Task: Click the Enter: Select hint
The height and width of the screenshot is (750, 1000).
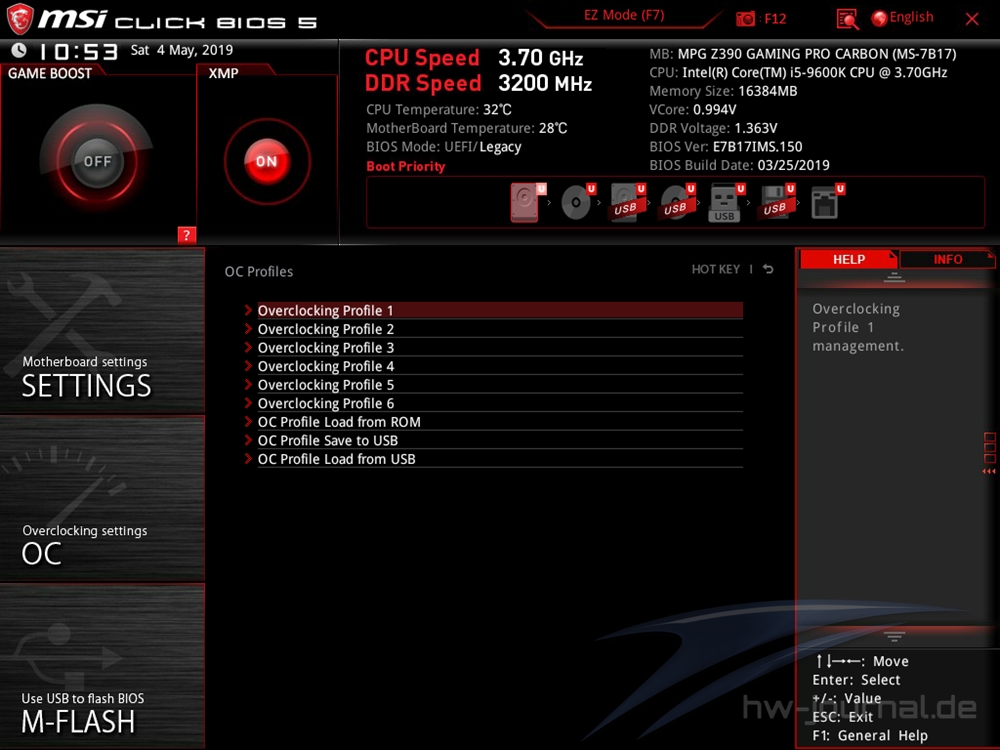Action: coord(856,680)
